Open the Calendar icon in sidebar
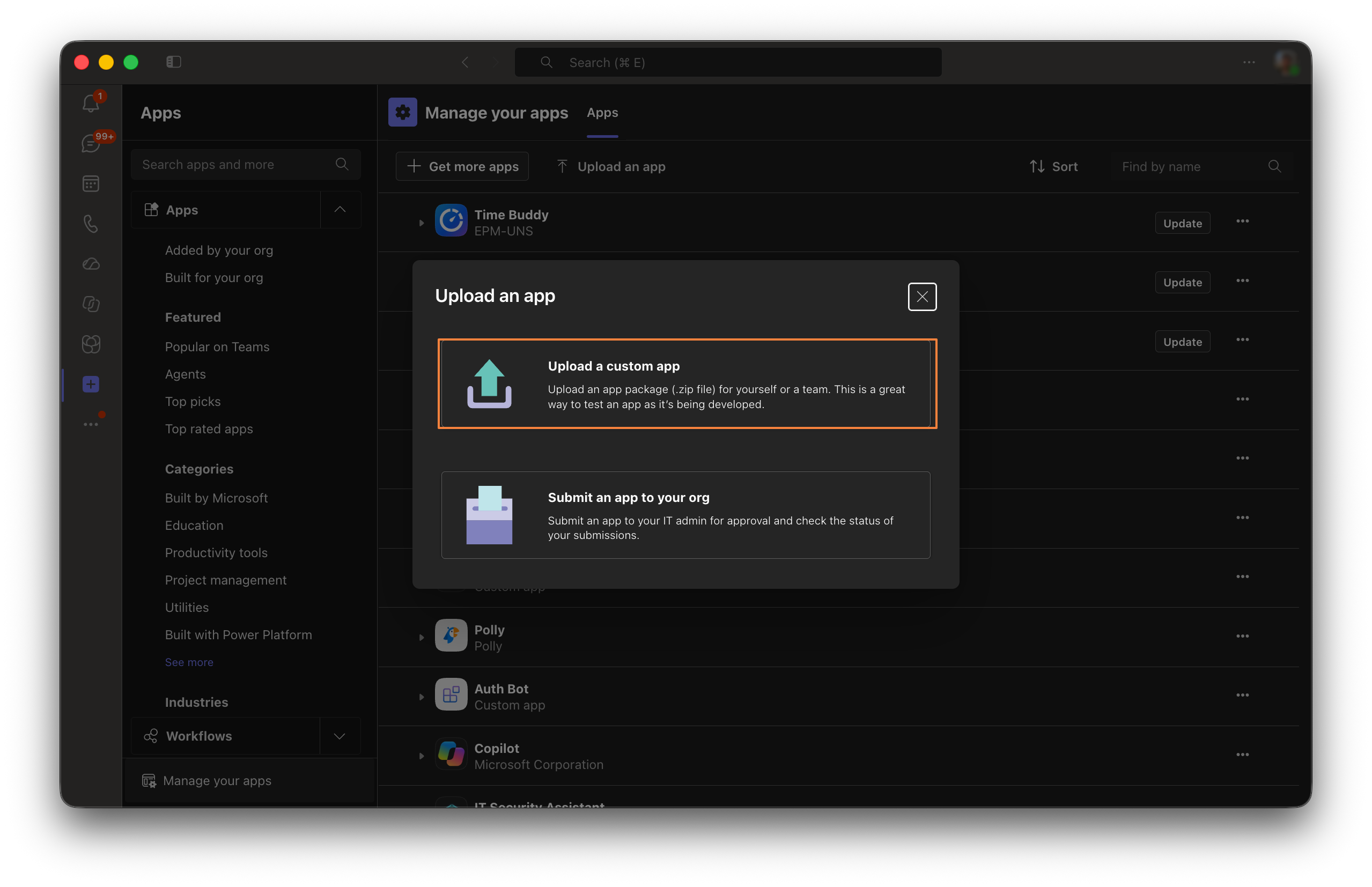The width and height of the screenshot is (1372, 887). (91, 183)
